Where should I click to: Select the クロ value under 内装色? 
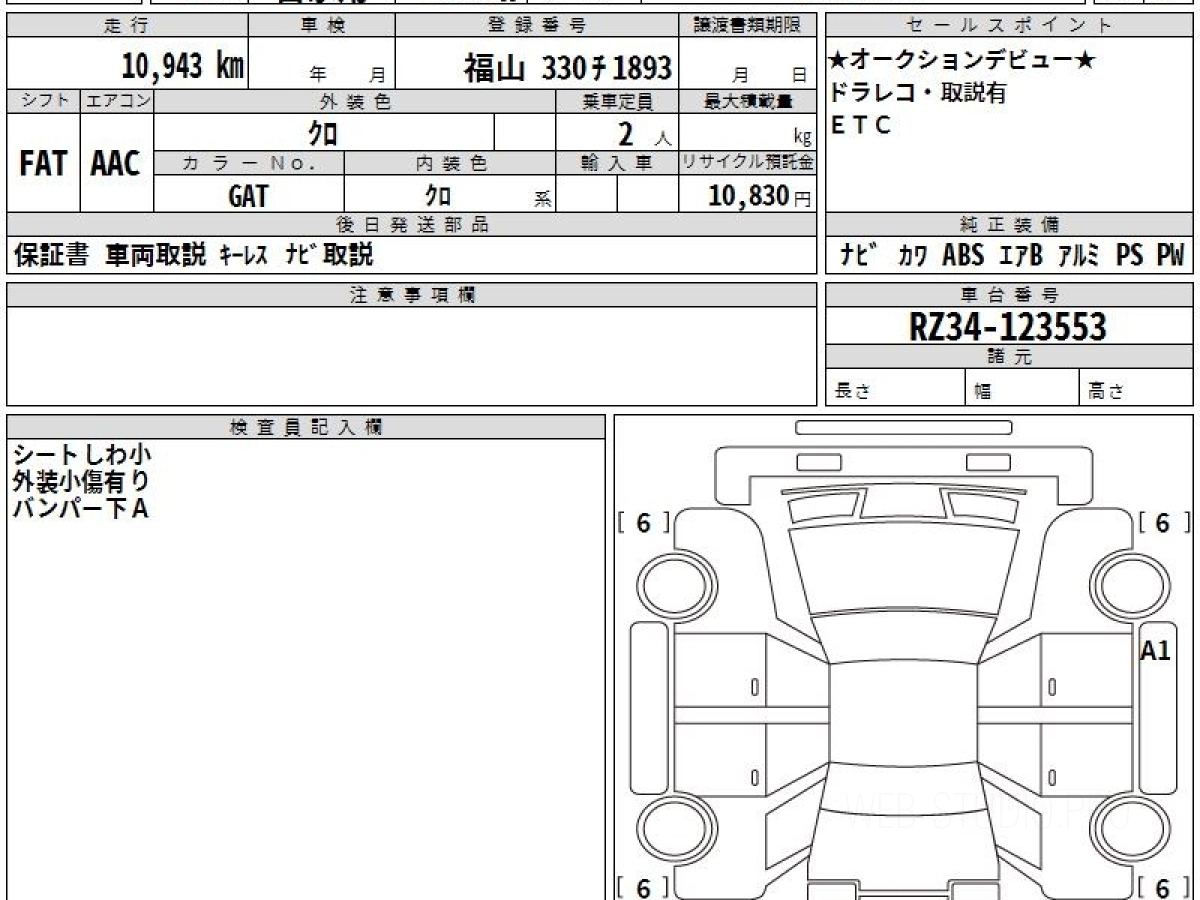438,196
